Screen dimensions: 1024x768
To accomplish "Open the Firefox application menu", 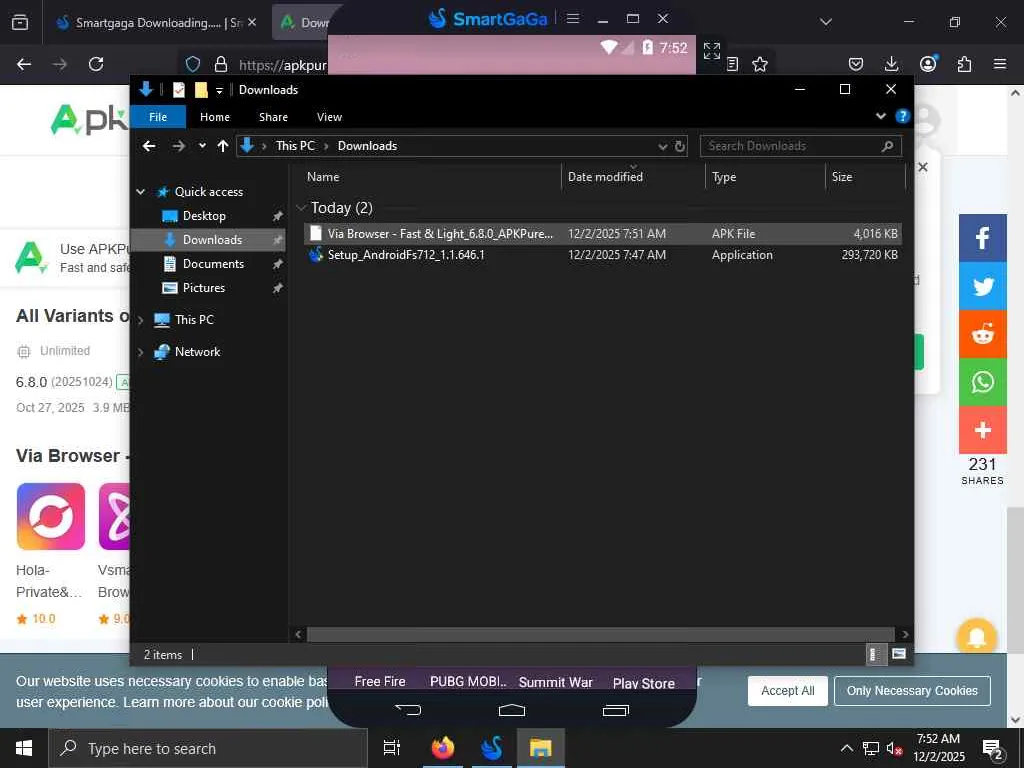I will tap(1000, 64).
